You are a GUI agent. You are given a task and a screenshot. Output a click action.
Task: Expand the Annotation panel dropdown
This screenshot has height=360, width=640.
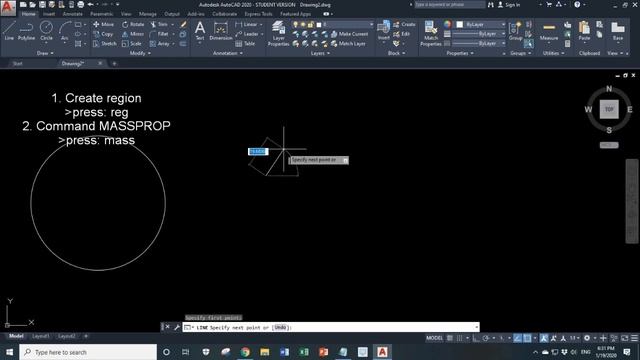[x=228, y=53]
